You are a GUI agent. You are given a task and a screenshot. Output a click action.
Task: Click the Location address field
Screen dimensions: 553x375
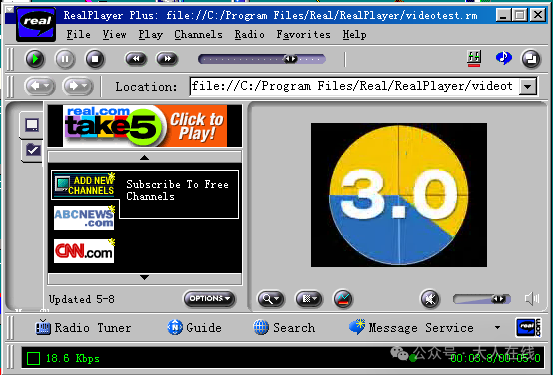[354, 86]
